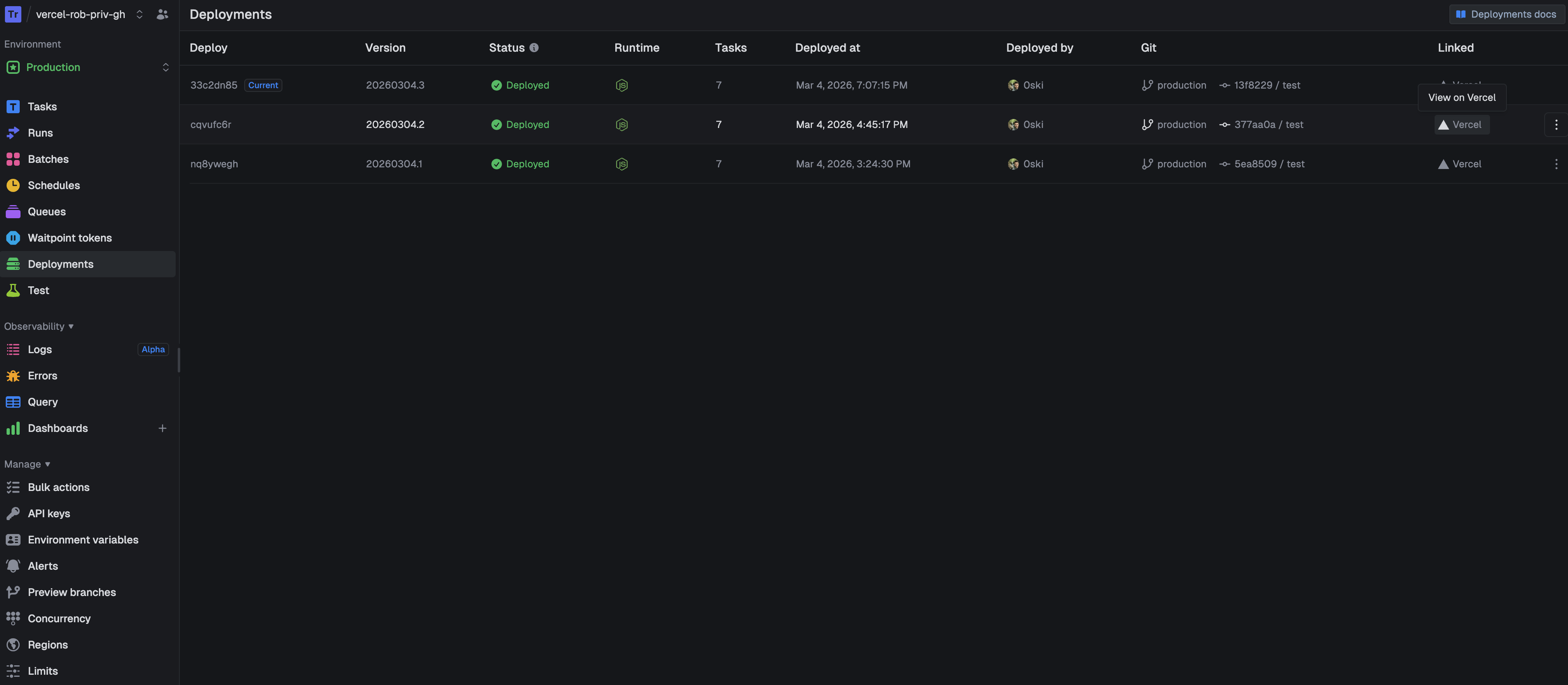
Task: Click the Status column info icon
Action: [x=534, y=48]
